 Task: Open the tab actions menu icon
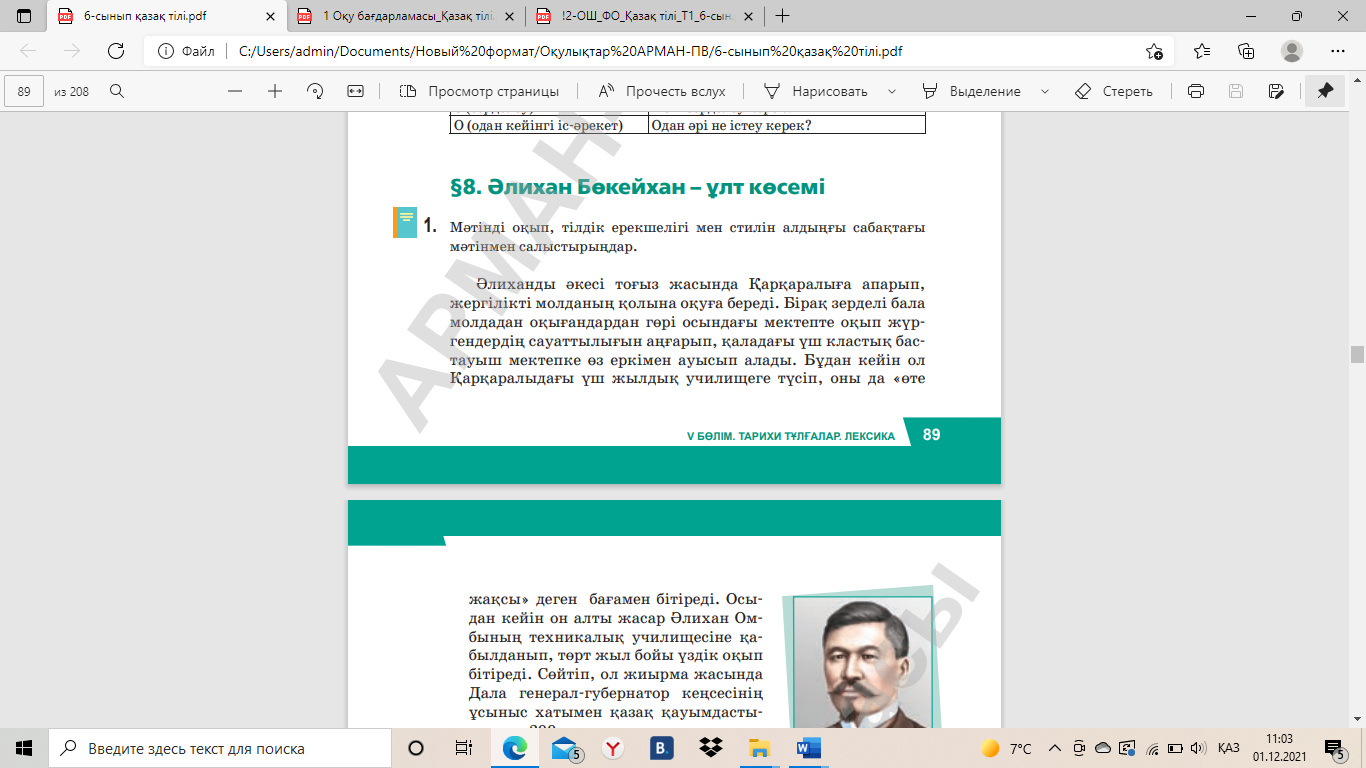click(24, 16)
